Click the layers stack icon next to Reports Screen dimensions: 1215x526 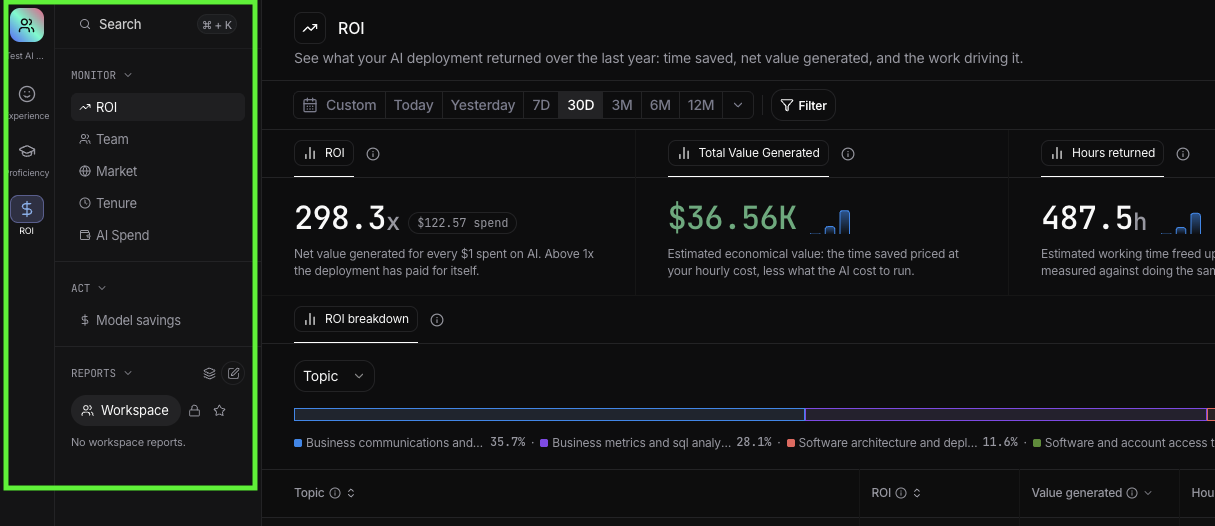click(x=209, y=373)
